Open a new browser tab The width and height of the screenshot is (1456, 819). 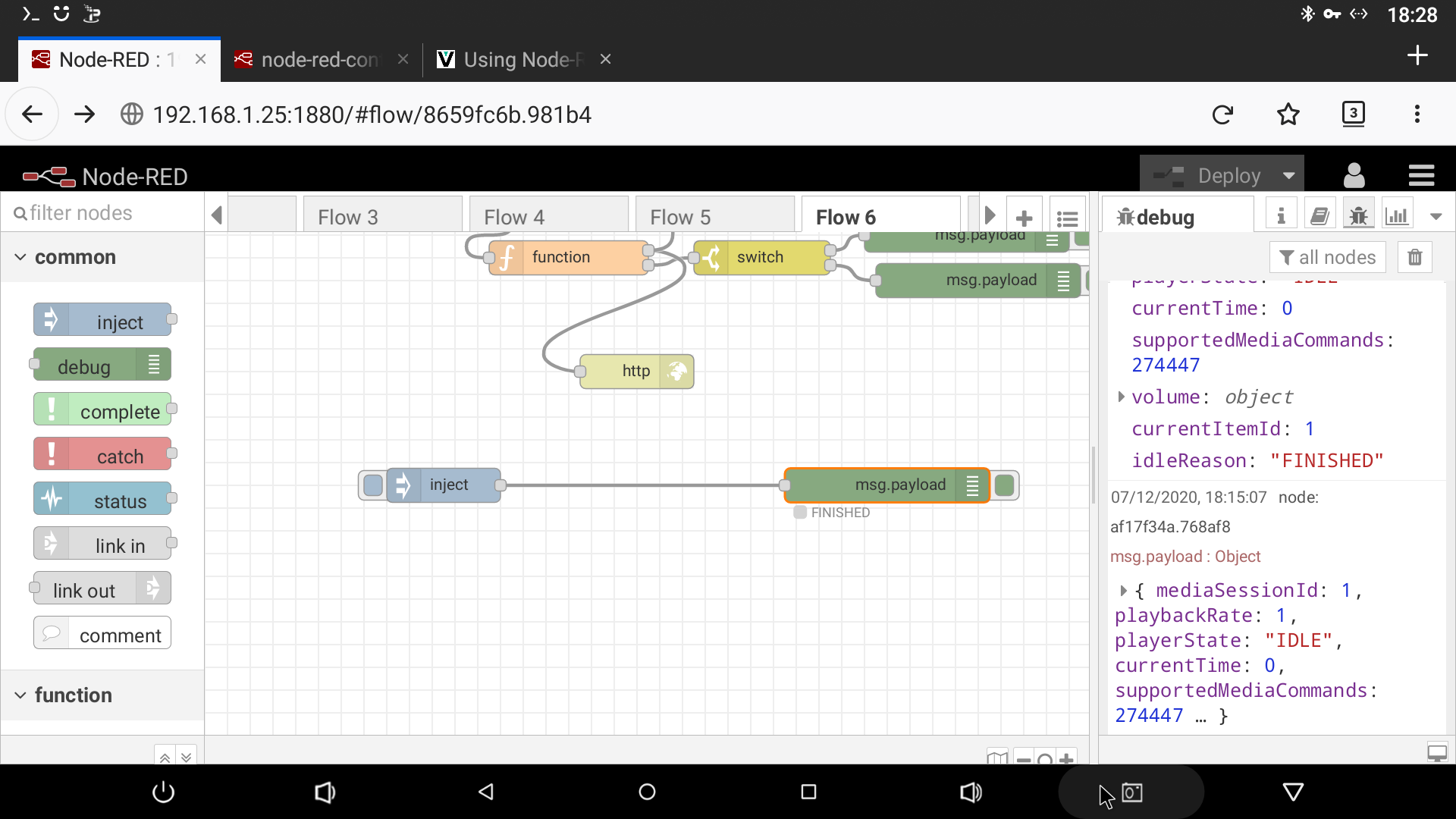tap(1417, 55)
